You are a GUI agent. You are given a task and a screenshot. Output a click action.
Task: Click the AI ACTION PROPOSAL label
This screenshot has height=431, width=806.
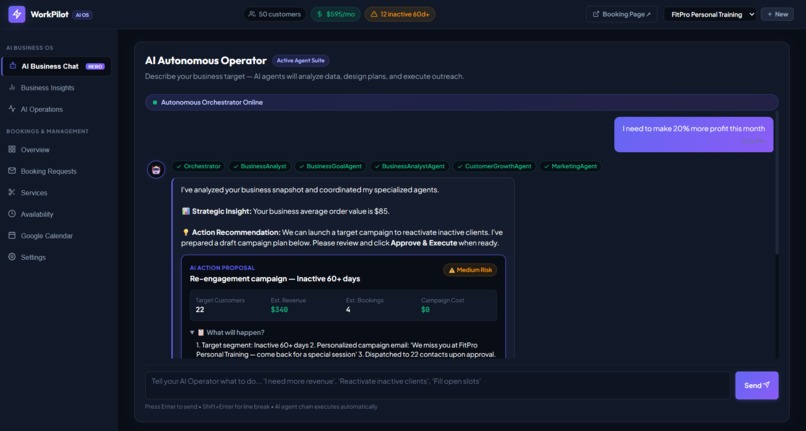pyautogui.click(x=222, y=268)
